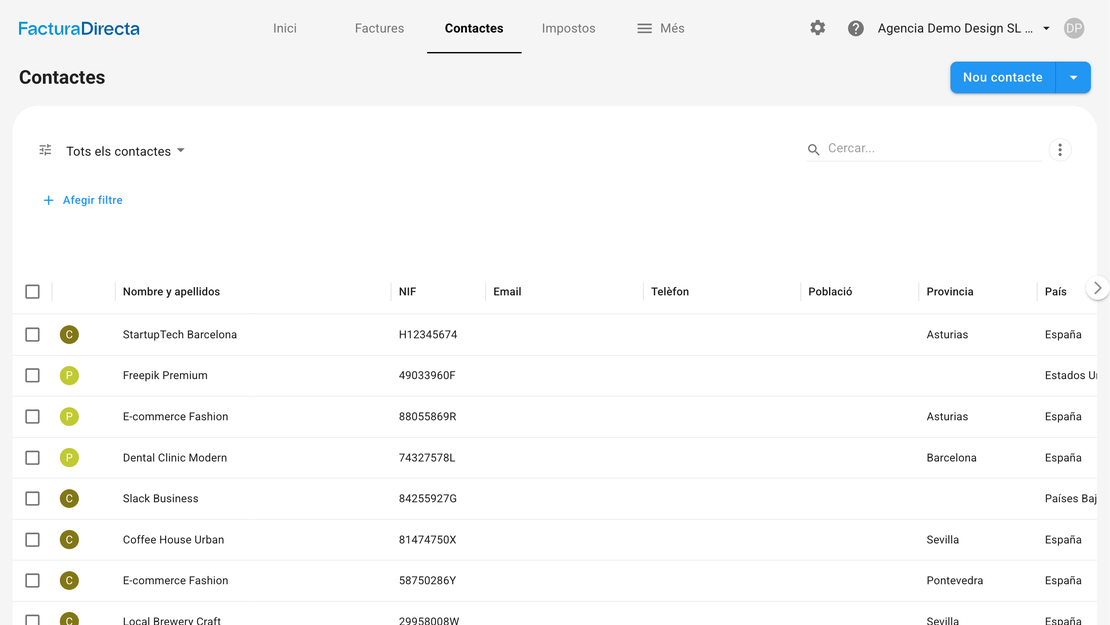Click the Afegir filtre link
This screenshot has width=1110, height=625.
[x=83, y=200]
